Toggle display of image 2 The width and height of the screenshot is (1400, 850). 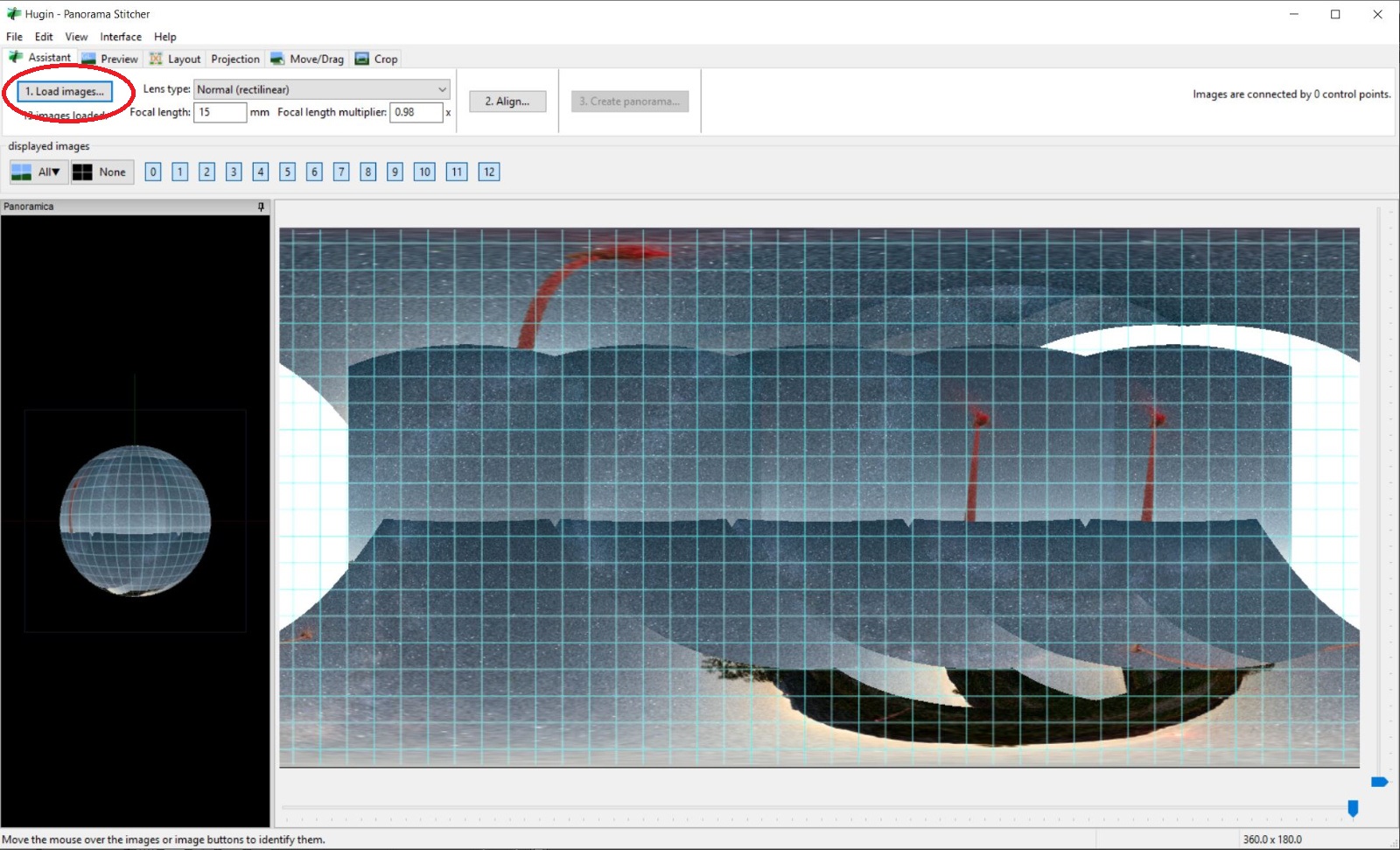206,172
